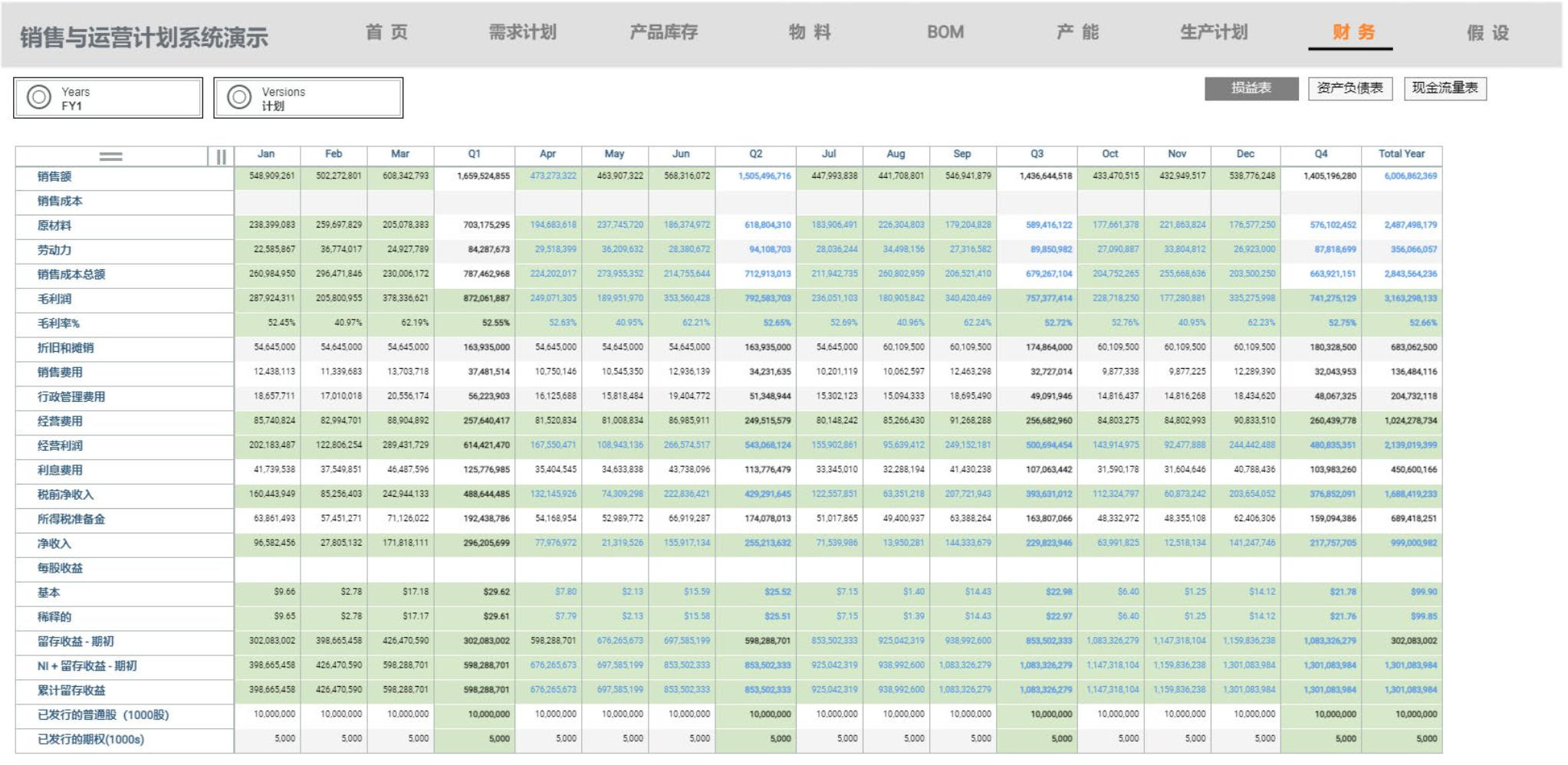The image size is (1568, 765).
Task: Click the circle icon in Versions selector
Action: pyautogui.click(x=239, y=97)
